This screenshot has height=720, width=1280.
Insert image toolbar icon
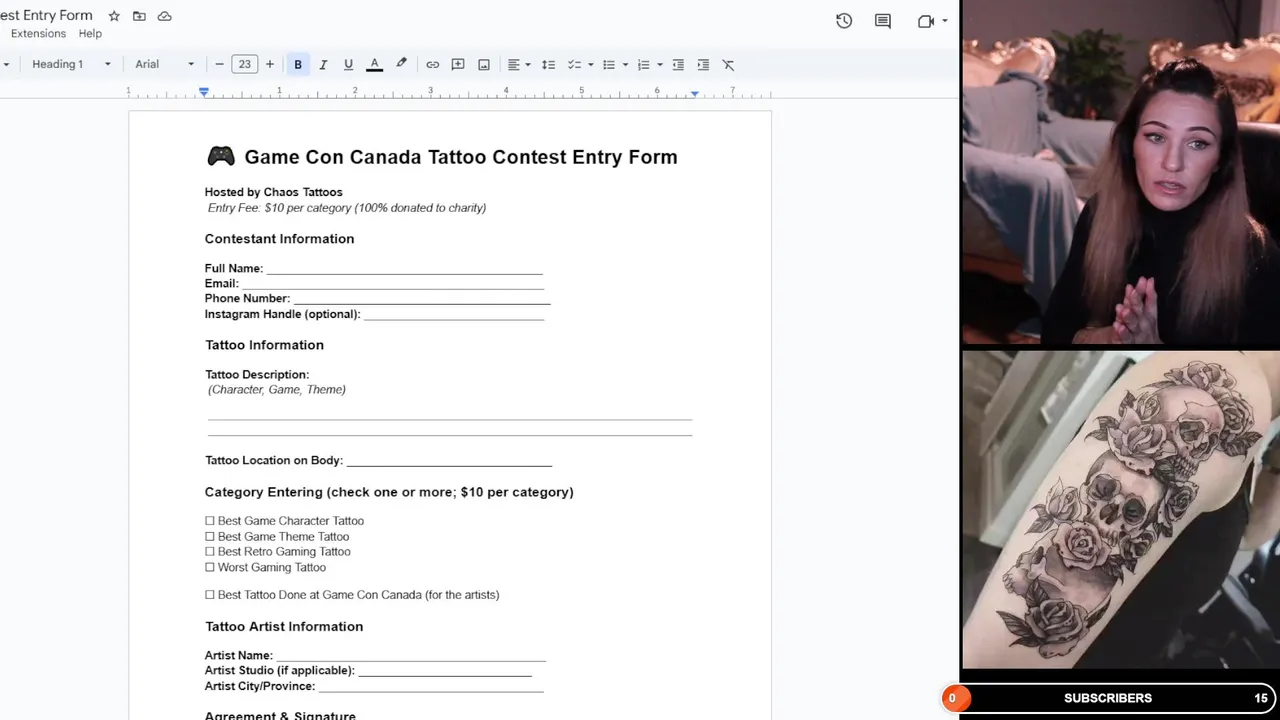coord(484,64)
